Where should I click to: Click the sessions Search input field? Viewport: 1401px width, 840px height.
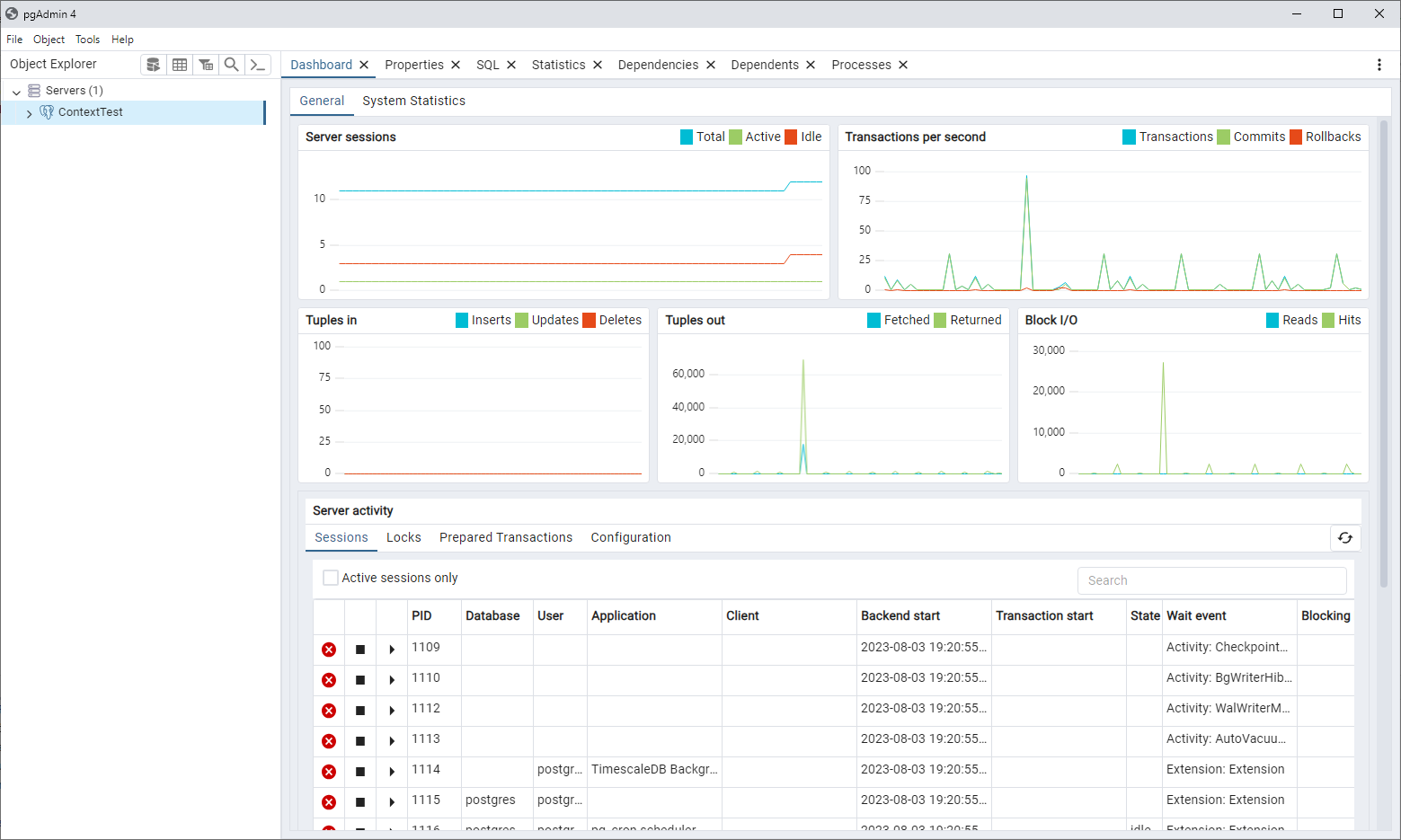tap(1211, 580)
